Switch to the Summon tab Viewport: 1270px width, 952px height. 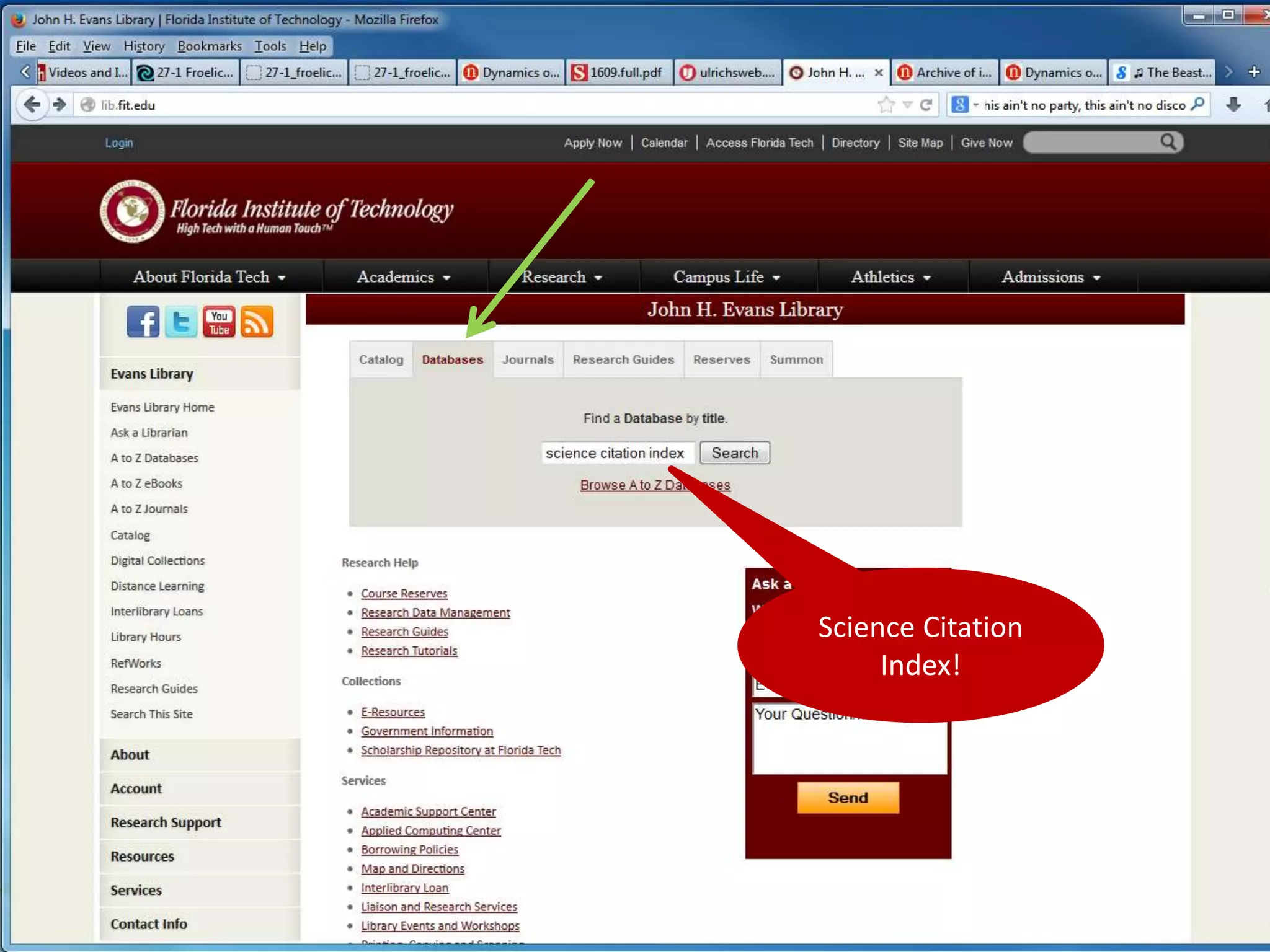pos(796,359)
